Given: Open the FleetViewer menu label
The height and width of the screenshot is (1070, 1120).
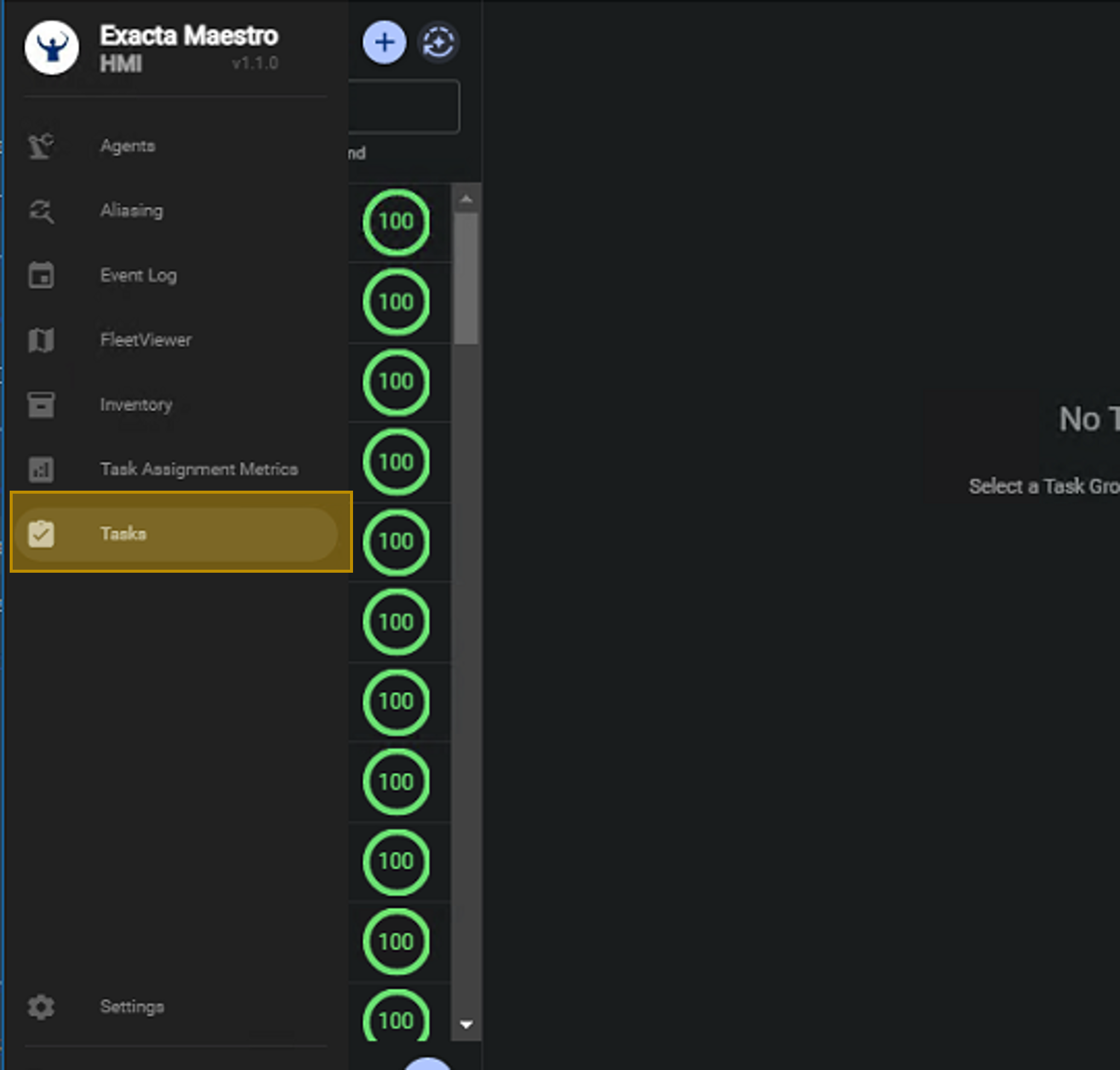Looking at the screenshot, I should pos(145,340).
